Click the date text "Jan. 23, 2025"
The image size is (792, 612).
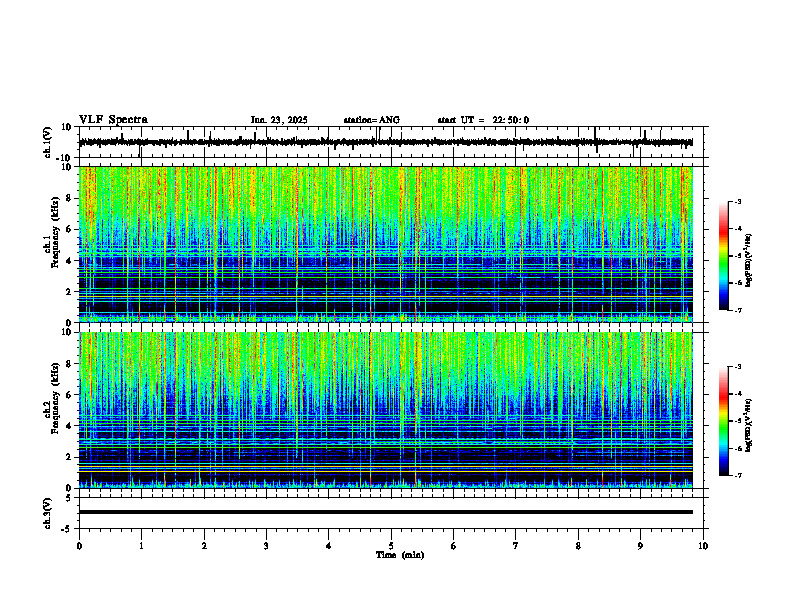coord(279,120)
